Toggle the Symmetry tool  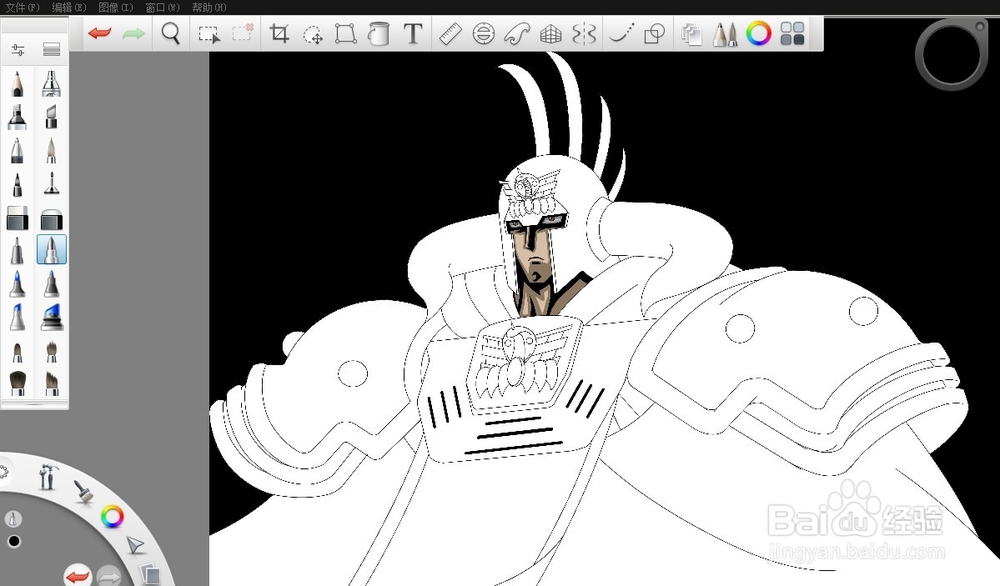(x=584, y=33)
